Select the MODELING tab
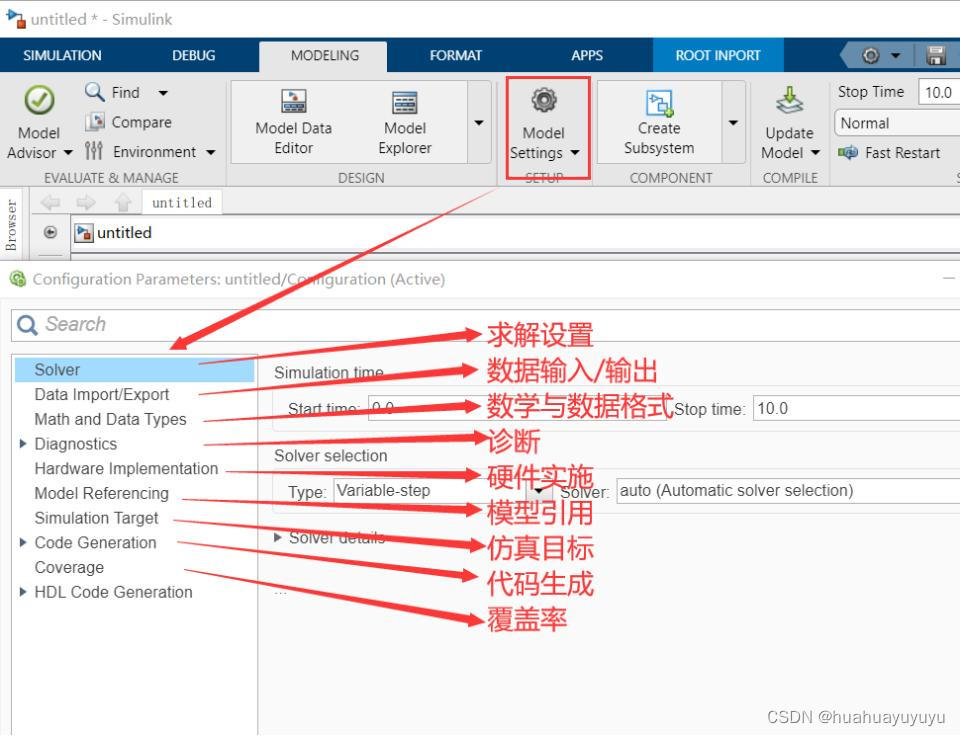The image size is (960, 736). [x=324, y=56]
